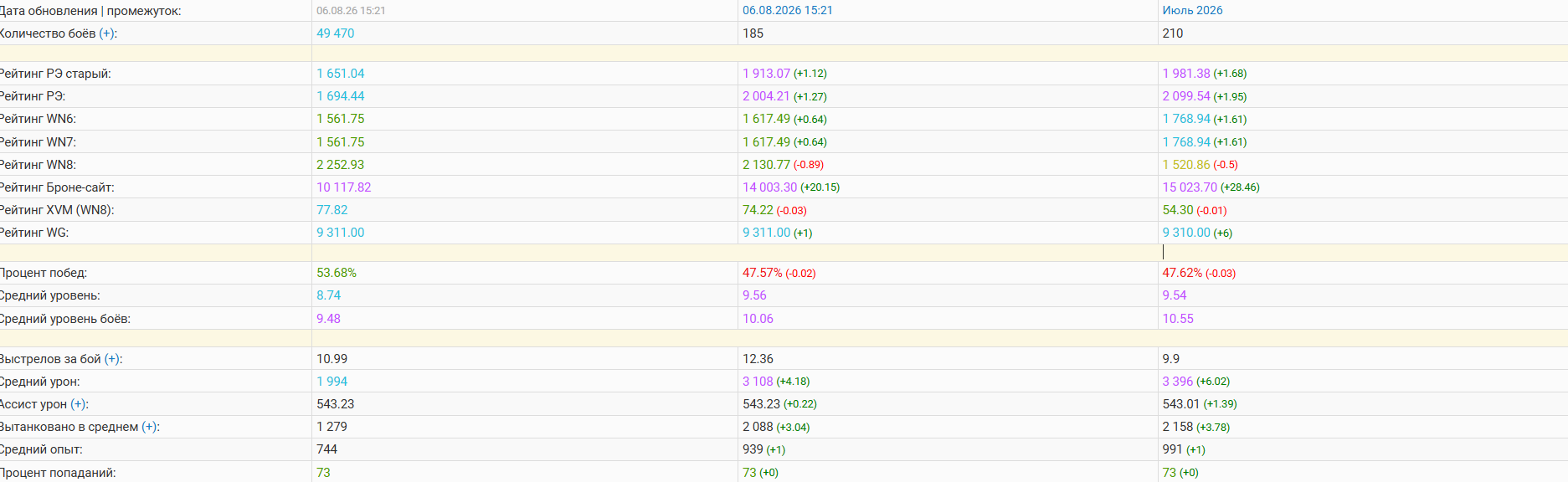Select the 10.06 battle tier value
Viewport: 1568px width, 482px height.
(x=758, y=319)
